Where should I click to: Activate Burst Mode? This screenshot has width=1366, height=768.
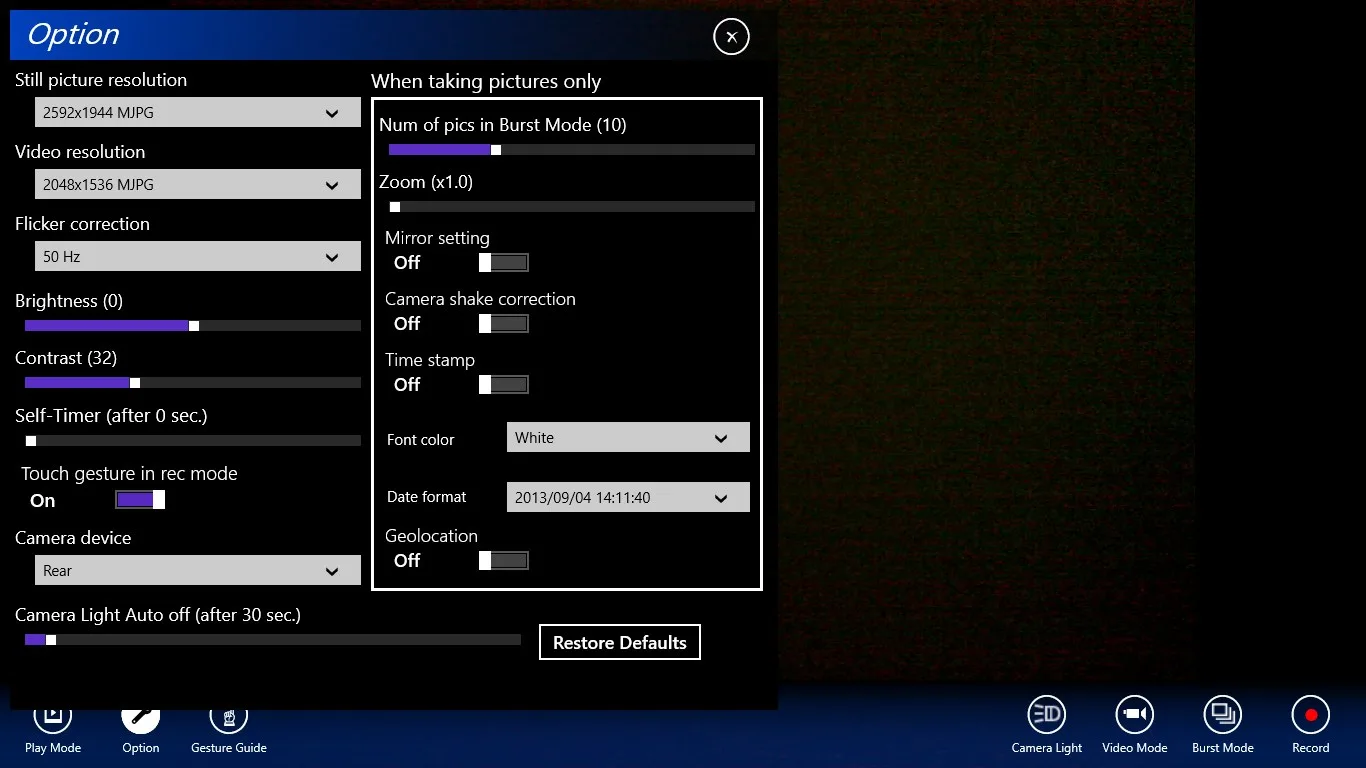1223,726
